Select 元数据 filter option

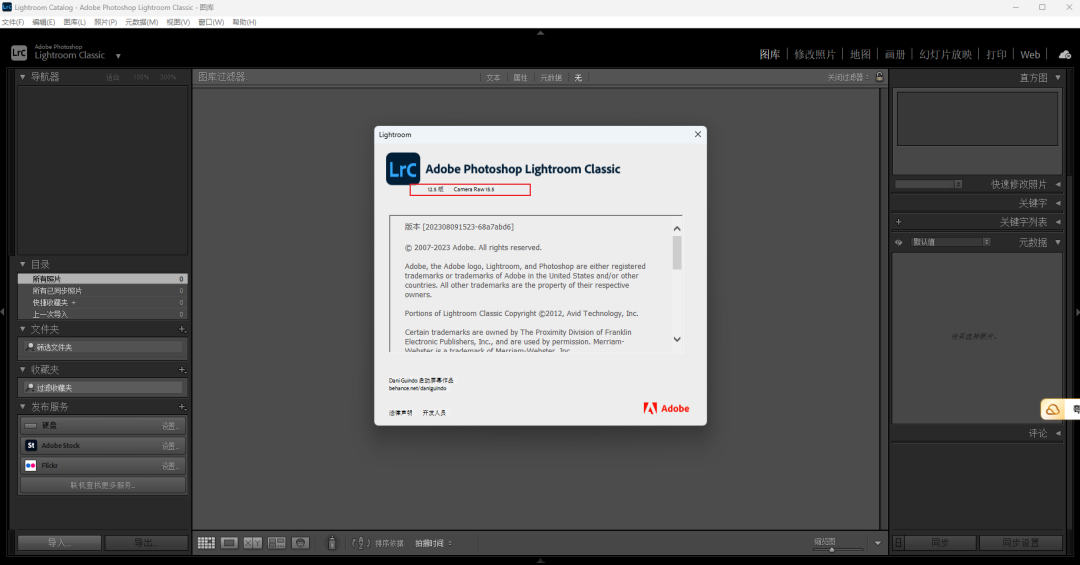551,78
